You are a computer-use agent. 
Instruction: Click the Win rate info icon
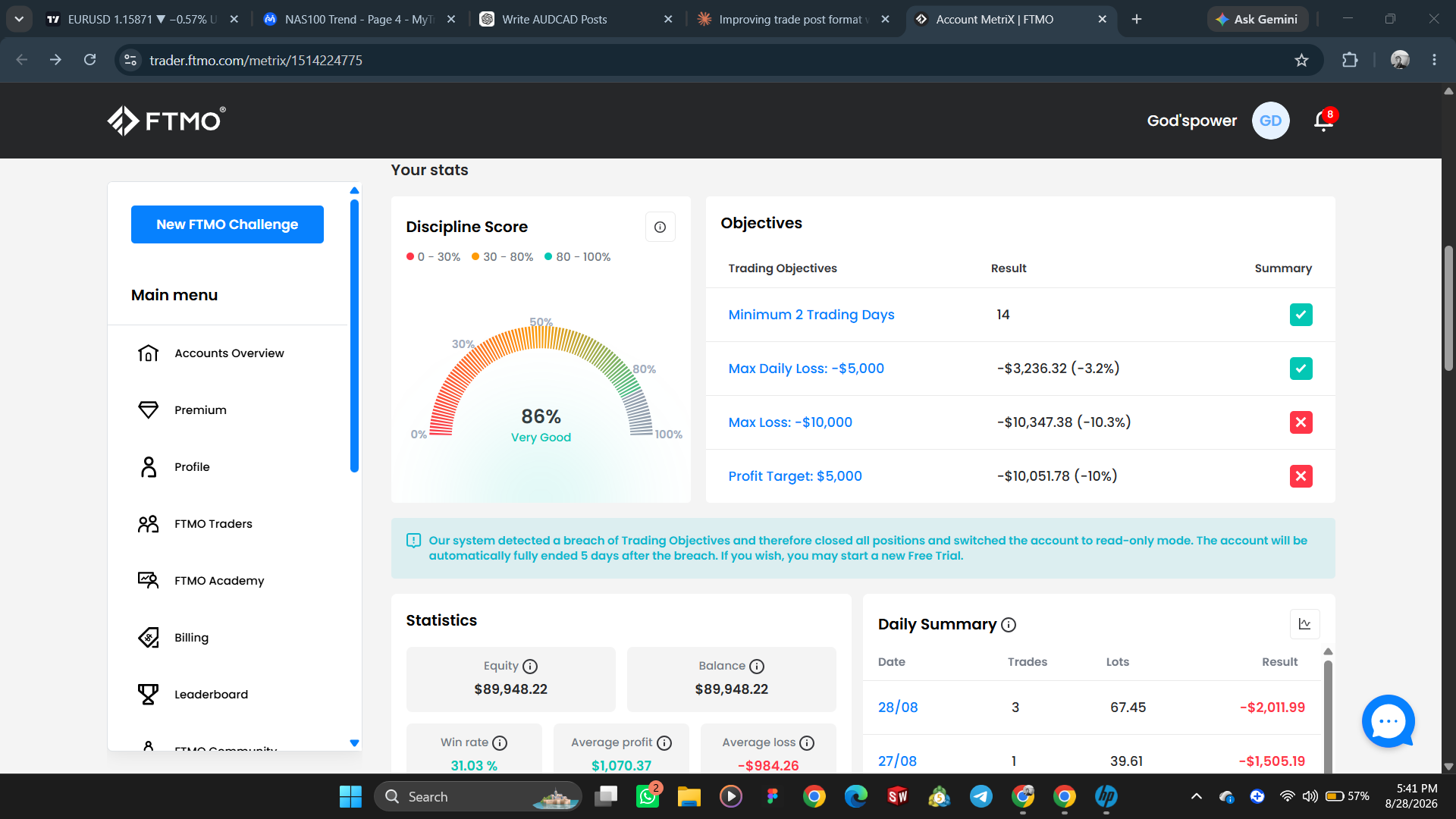point(500,743)
